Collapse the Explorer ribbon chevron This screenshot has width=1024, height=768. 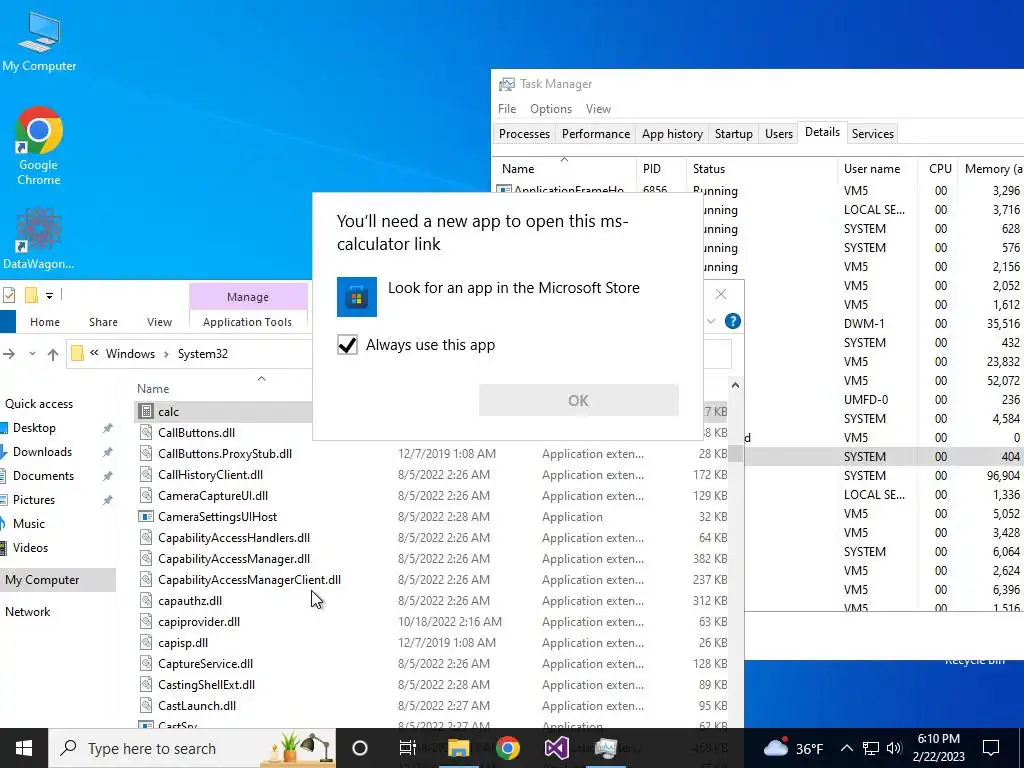click(x=711, y=321)
